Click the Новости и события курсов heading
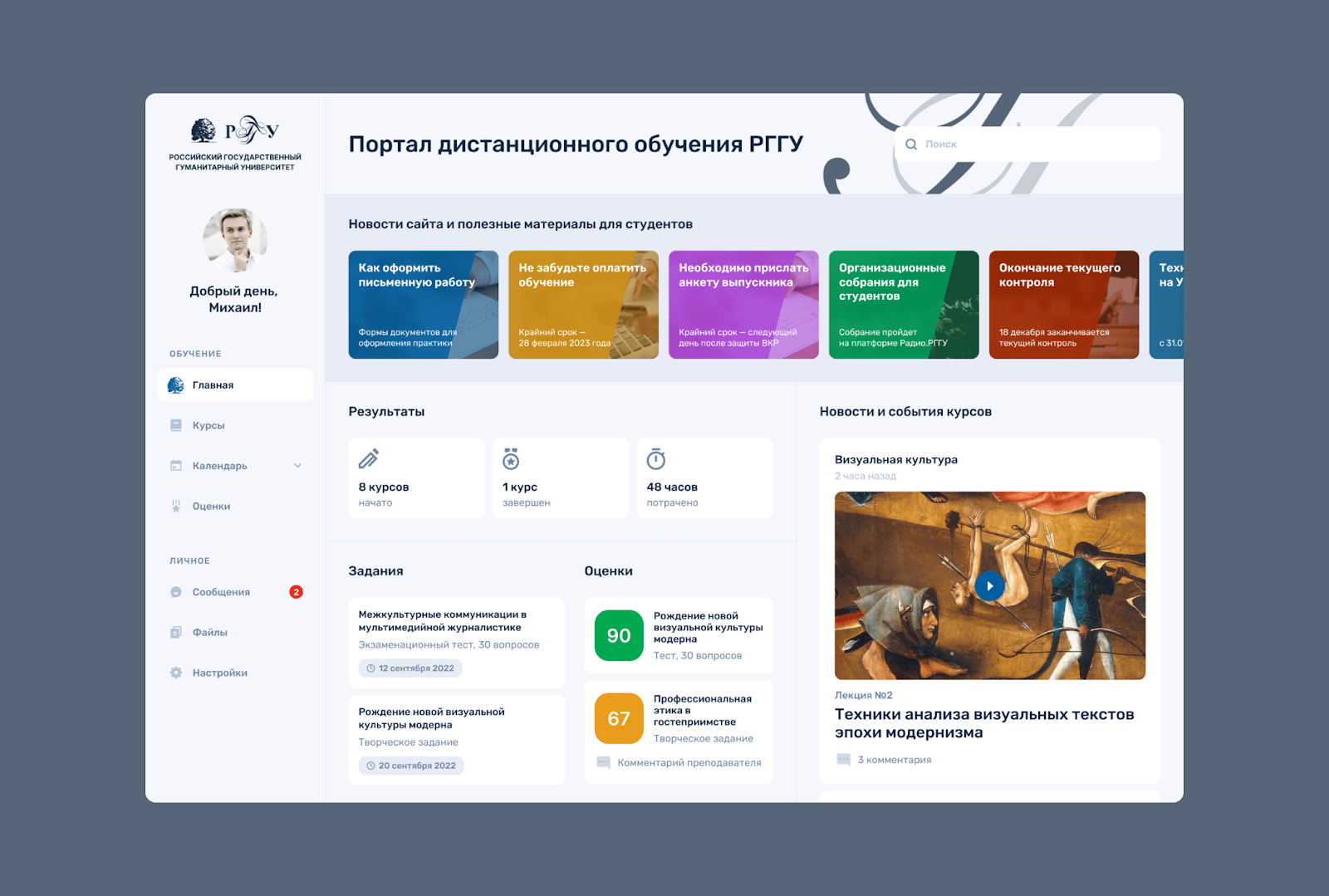 pos(905,412)
